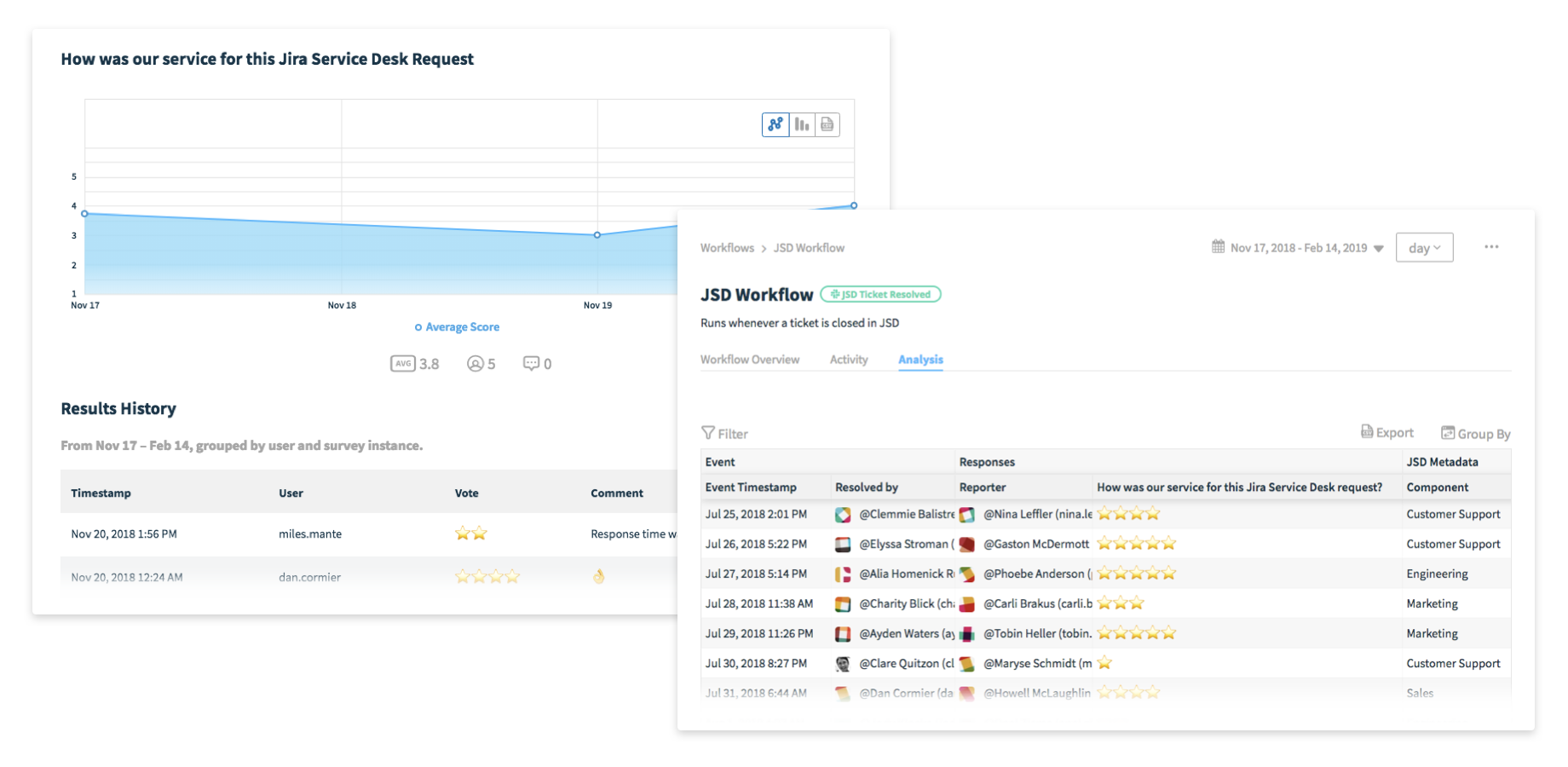The width and height of the screenshot is (1568, 767).
Task: Click the two-star vote for miles.mante
Action: click(x=471, y=533)
